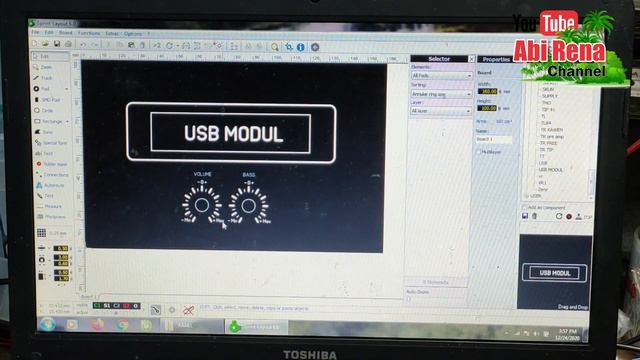Select SUPPLY in macro library tree
The image size is (640, 360).
pyautogui.click(x=550, y=96)
